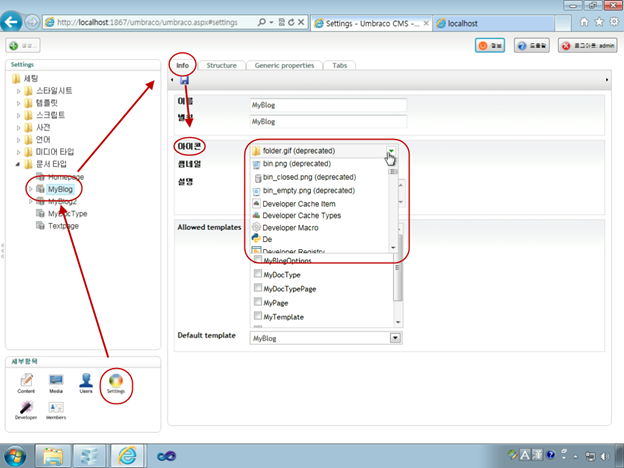Click the volume speaker tray icon
The width and height of the screenshot is (624, 468).
(x=604, y=456)
